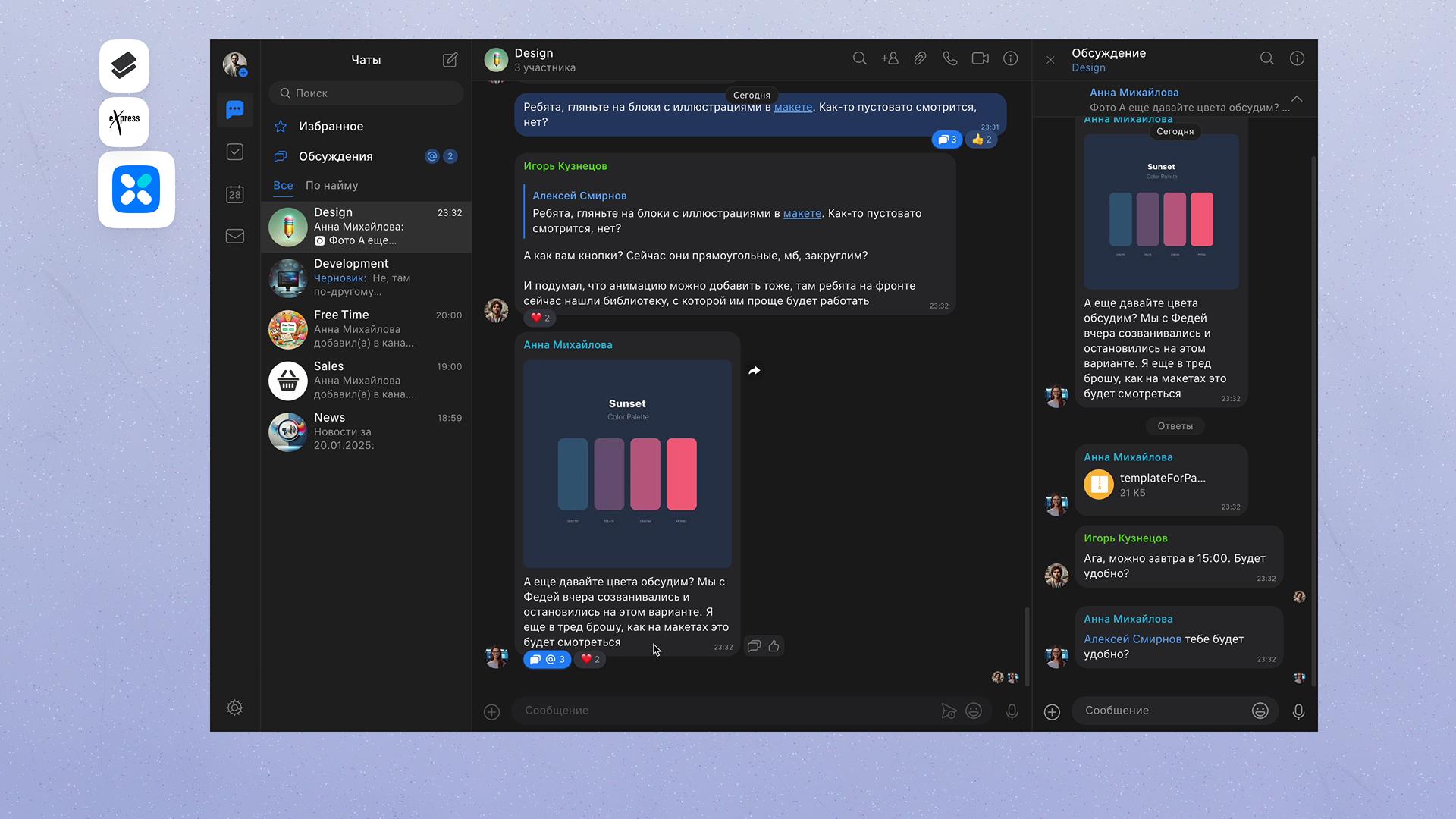Open attachments via the paperclip icon
Viewport: 1456px width, 819px height.
pyautogui.click(x=920, y=58)
